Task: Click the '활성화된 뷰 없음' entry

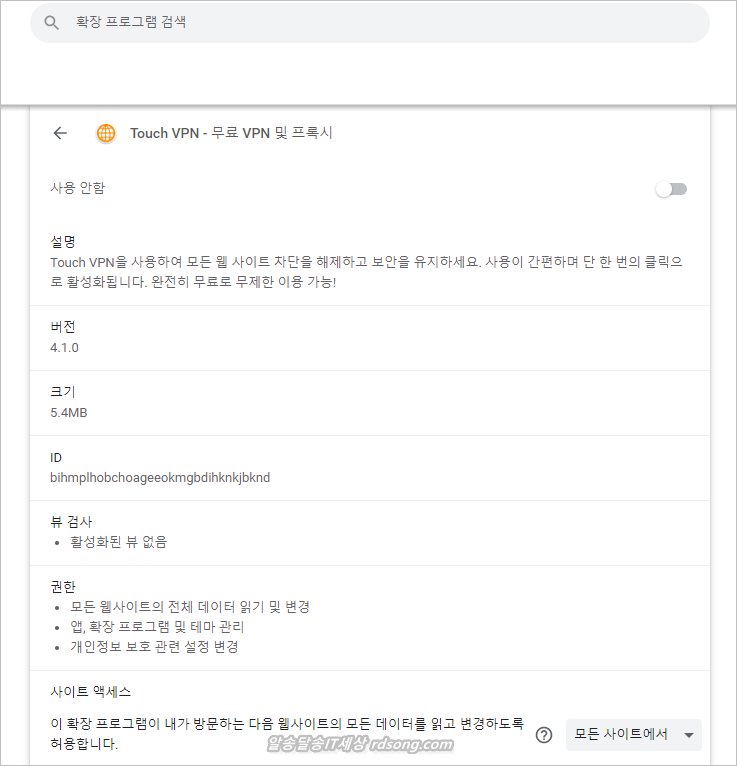Action: [x=118, y=542]
